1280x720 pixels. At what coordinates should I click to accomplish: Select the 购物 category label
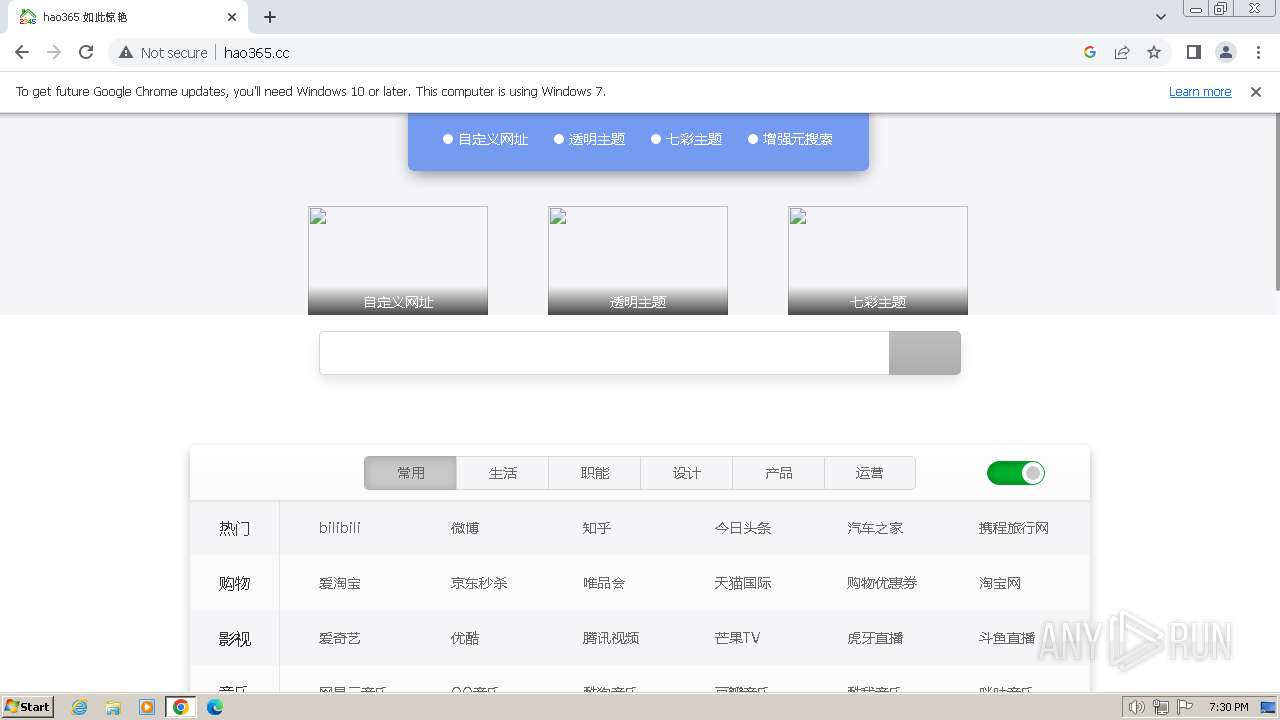click(235, 583)
